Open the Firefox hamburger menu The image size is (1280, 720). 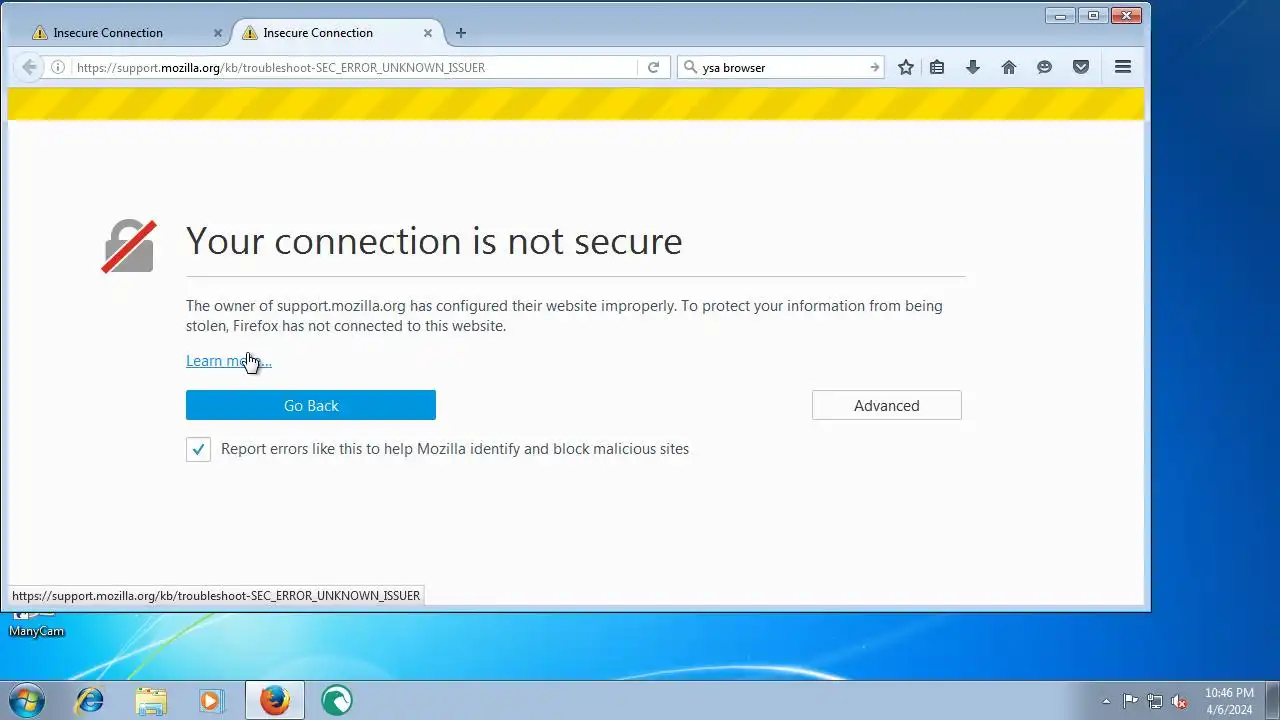tap(1123, 67)
